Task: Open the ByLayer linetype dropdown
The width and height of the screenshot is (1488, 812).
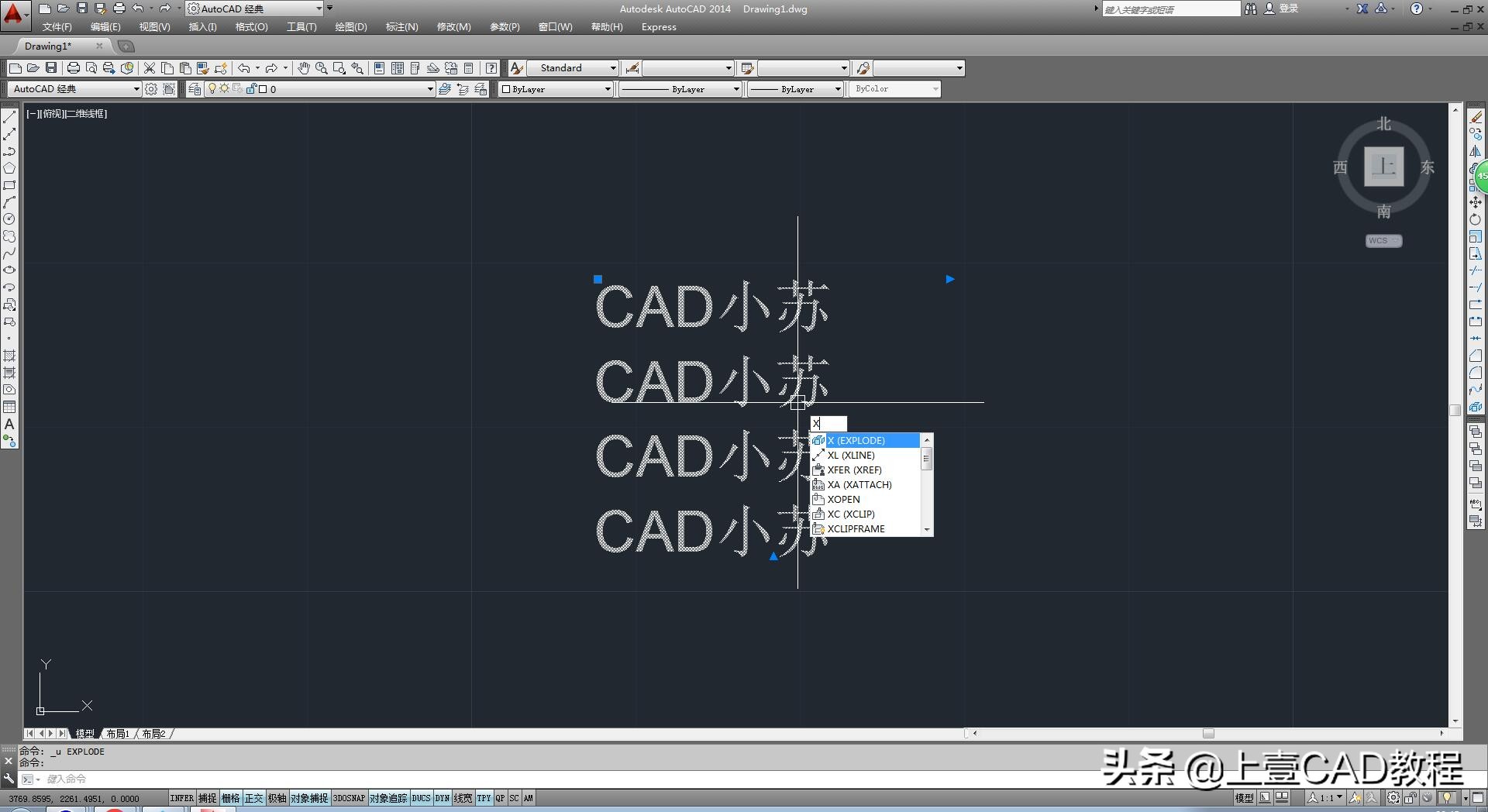Action: point(680,89)
